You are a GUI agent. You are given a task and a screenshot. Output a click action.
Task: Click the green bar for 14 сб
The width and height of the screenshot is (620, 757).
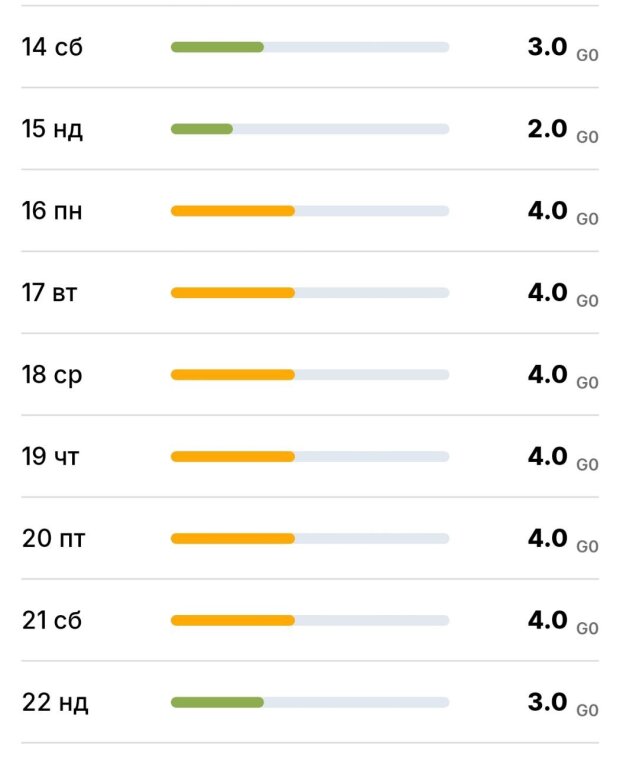pyautogui.click(x=217, y=47)
